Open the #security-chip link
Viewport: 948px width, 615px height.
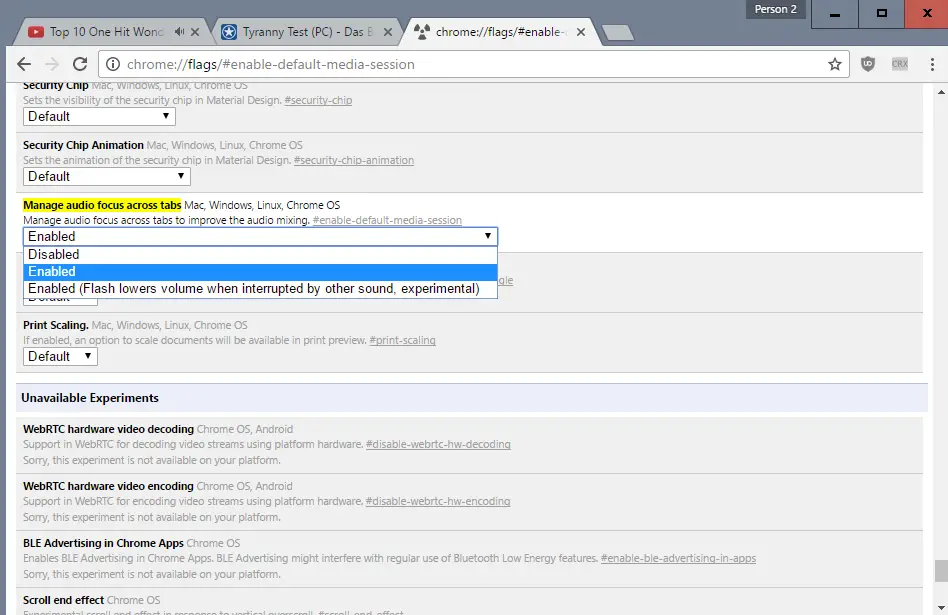click(318, 100)
